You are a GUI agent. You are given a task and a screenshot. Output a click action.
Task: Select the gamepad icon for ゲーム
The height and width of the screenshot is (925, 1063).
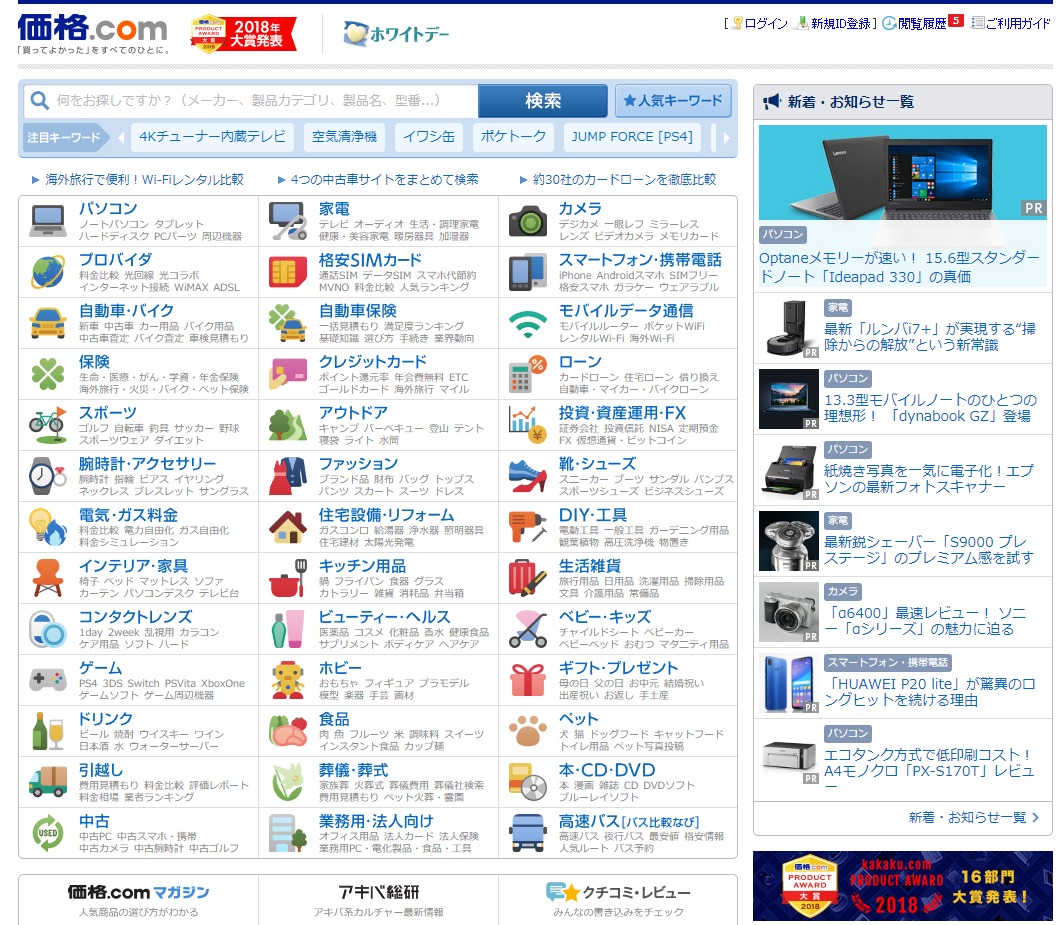point(47,679)
